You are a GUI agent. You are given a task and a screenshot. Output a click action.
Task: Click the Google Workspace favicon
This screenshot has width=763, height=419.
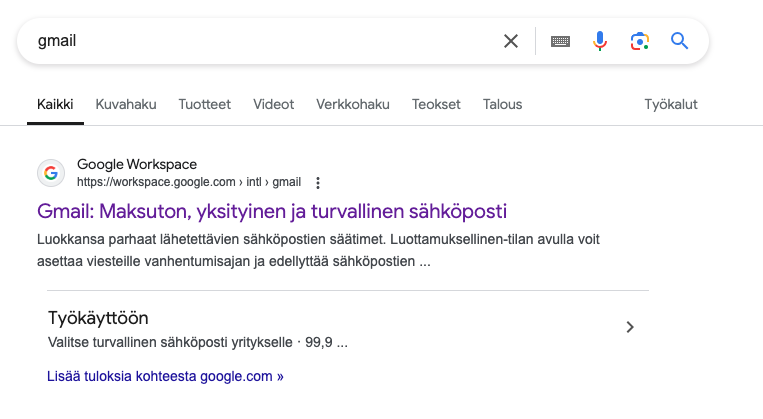pos(51,173)
